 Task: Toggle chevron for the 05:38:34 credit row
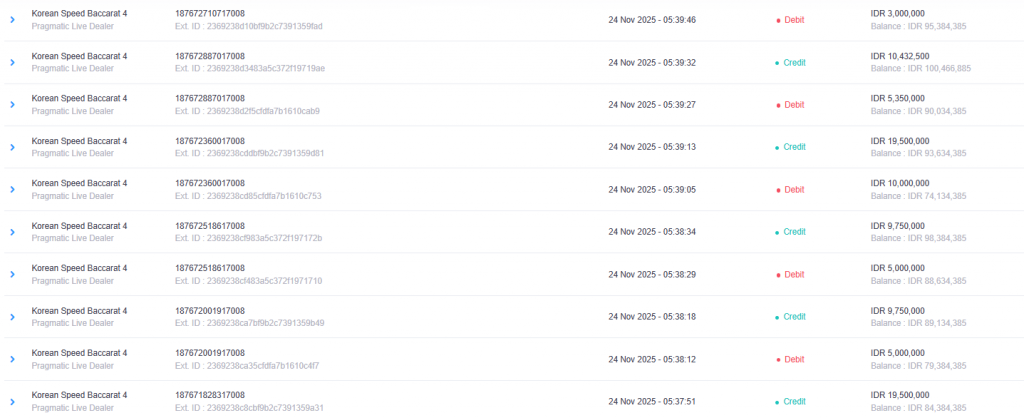click(12, 232)
